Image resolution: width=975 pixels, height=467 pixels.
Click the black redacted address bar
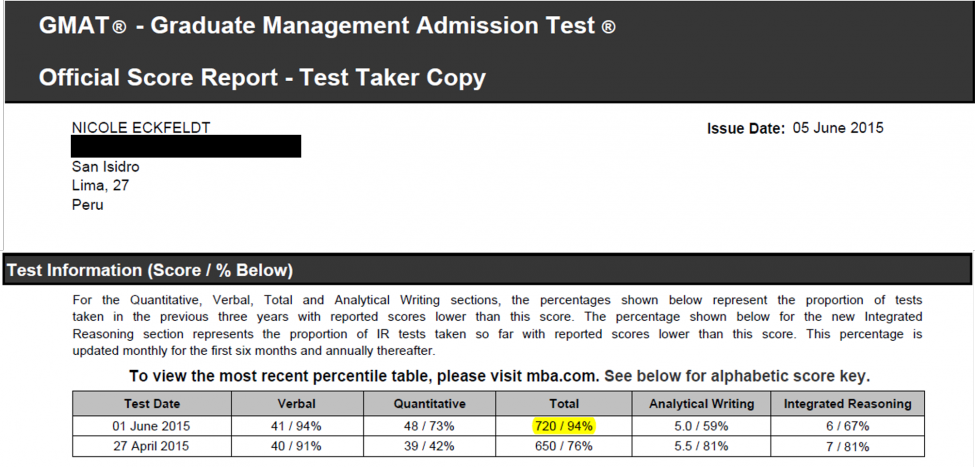click(186, 147)
